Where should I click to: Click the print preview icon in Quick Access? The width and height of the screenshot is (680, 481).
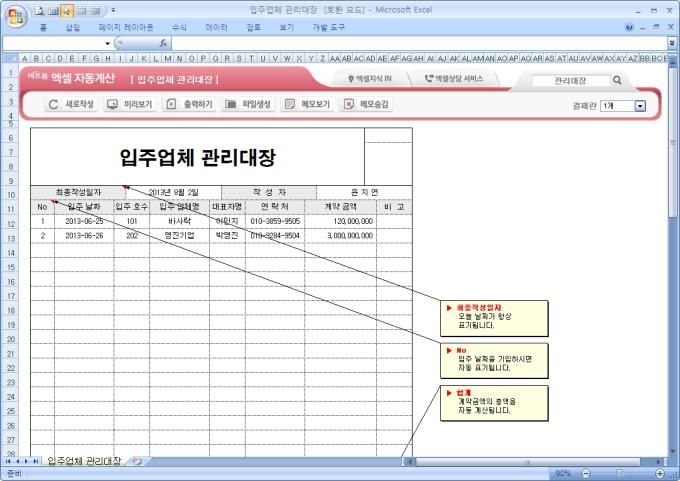click(x=39, y=10)
